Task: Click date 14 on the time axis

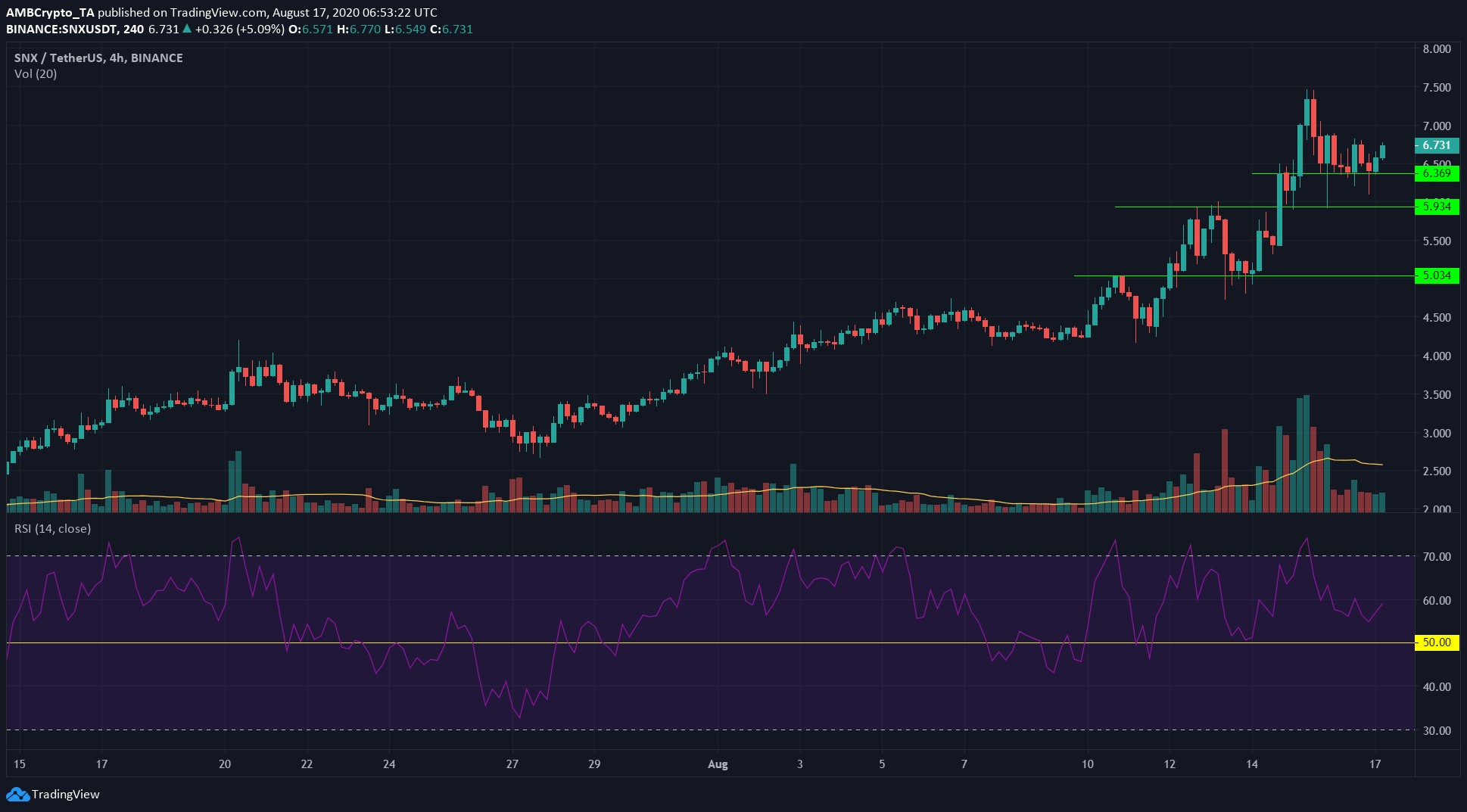Action: tap(1252, 764)
